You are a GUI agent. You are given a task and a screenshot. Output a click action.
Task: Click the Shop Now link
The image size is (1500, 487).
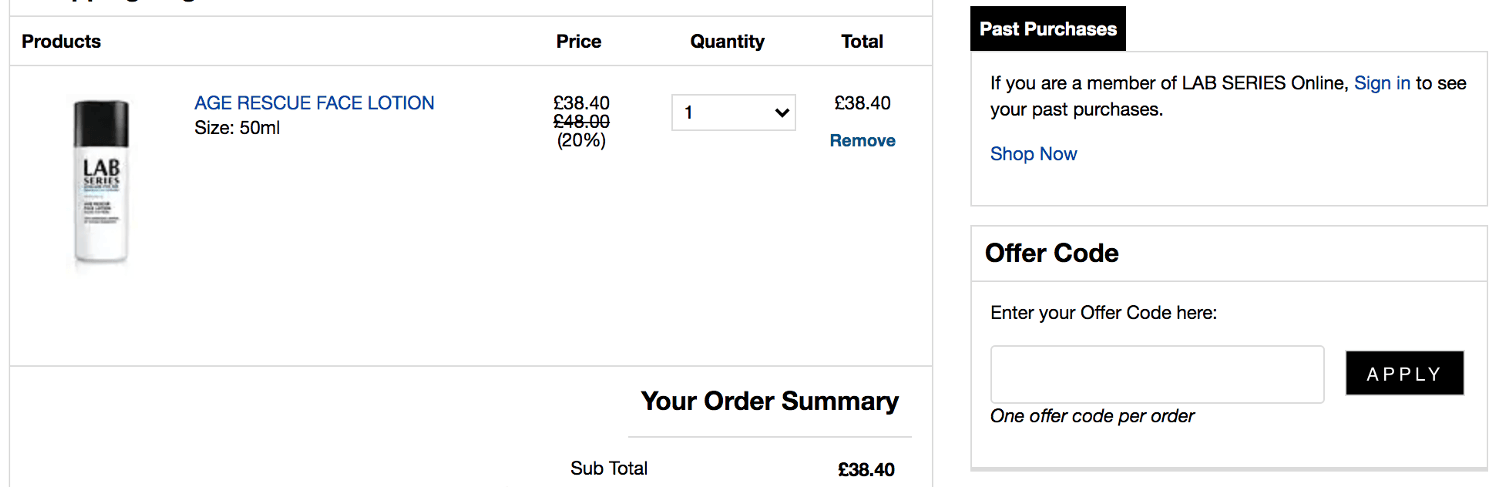click(x=1033, y=154)
